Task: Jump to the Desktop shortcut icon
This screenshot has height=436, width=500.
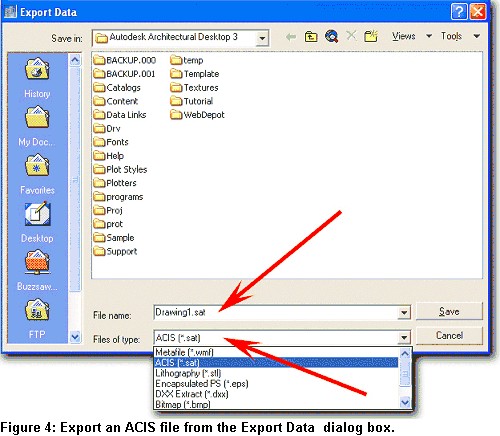Action: [x=37, y=213]
